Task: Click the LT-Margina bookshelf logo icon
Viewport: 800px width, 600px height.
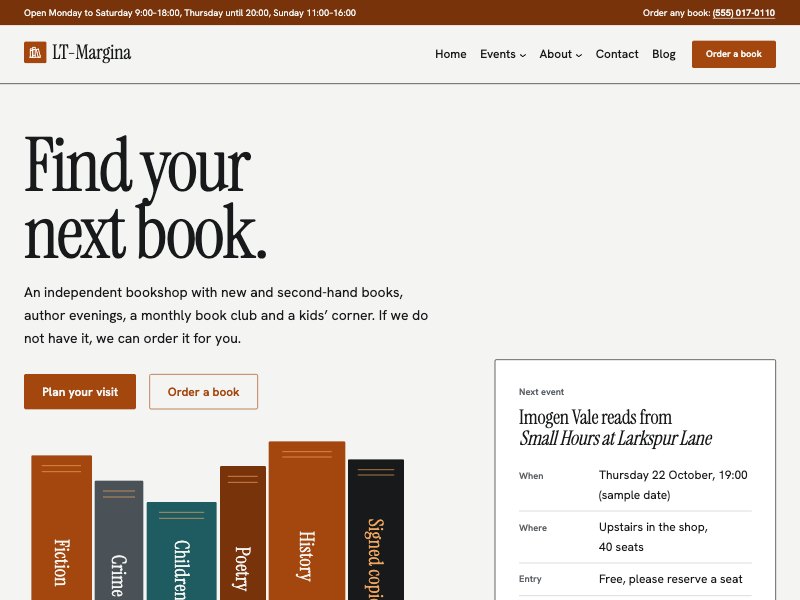Action: [x=35, y=53]
